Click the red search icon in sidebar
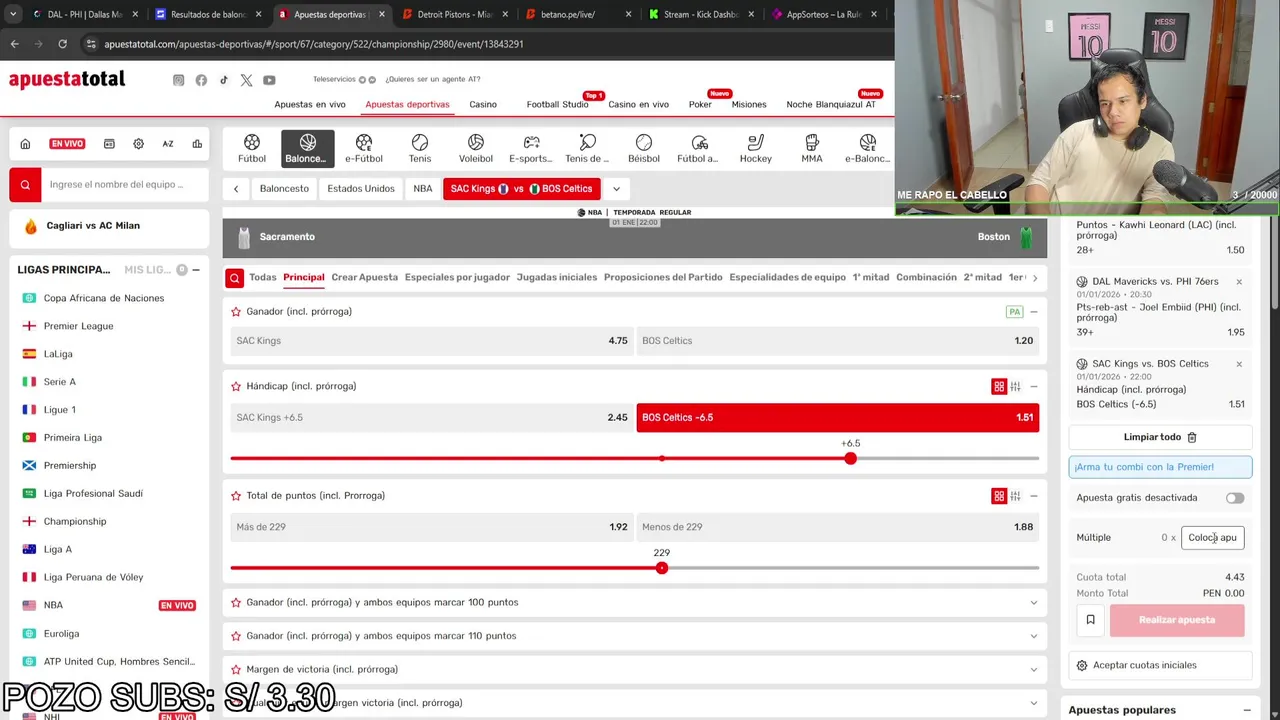Screen dimensions: 1280x720 coord(25,184)
